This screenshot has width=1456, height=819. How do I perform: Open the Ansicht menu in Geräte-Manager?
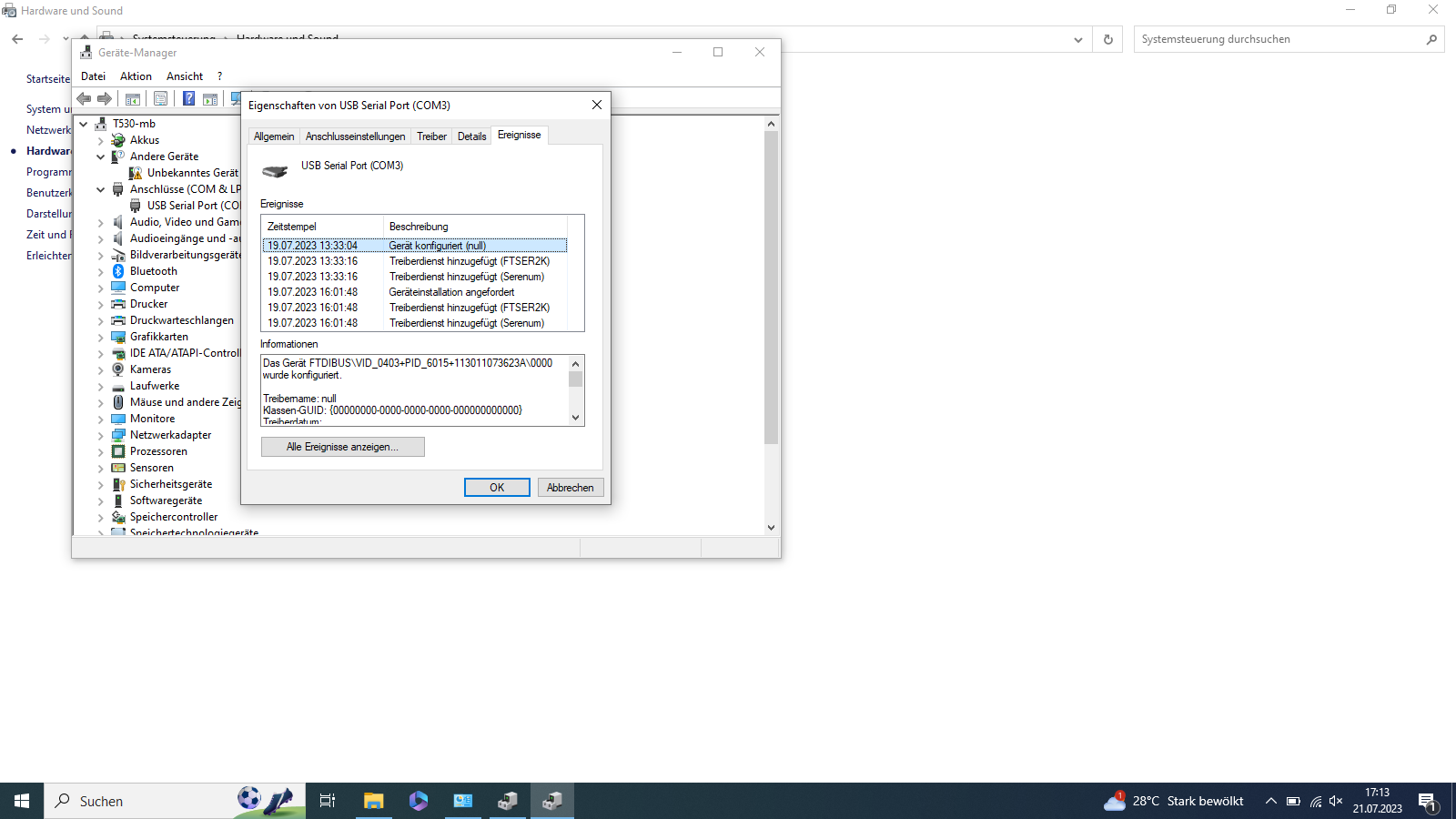point(184,76)
